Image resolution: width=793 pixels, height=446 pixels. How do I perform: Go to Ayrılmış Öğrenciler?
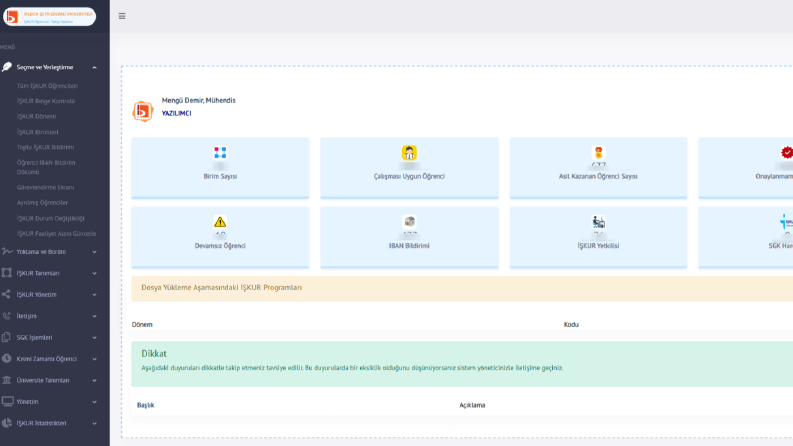[x=42, y=203]
